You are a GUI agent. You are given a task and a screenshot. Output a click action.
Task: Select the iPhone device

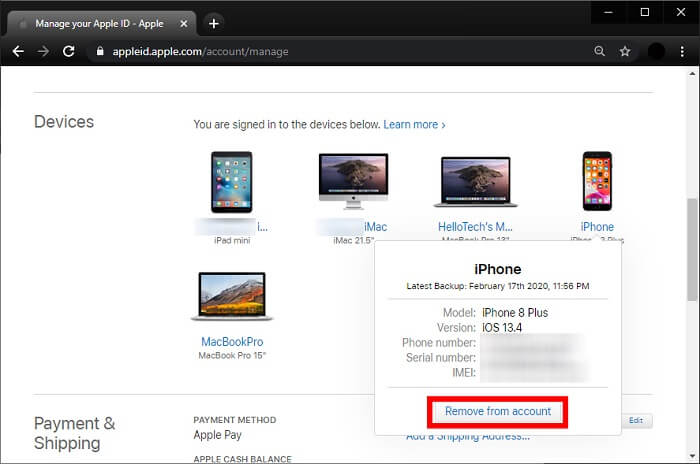597,182
